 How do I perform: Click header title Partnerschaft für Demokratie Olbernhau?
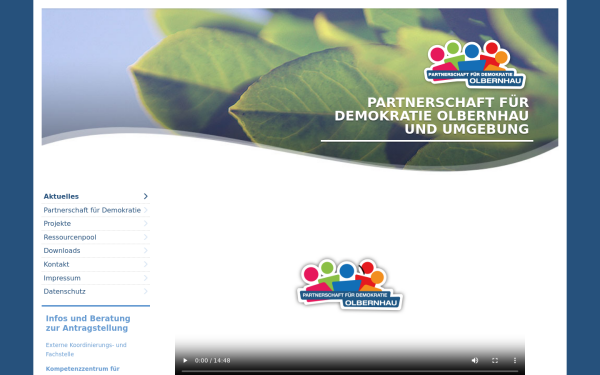point(432,116)
